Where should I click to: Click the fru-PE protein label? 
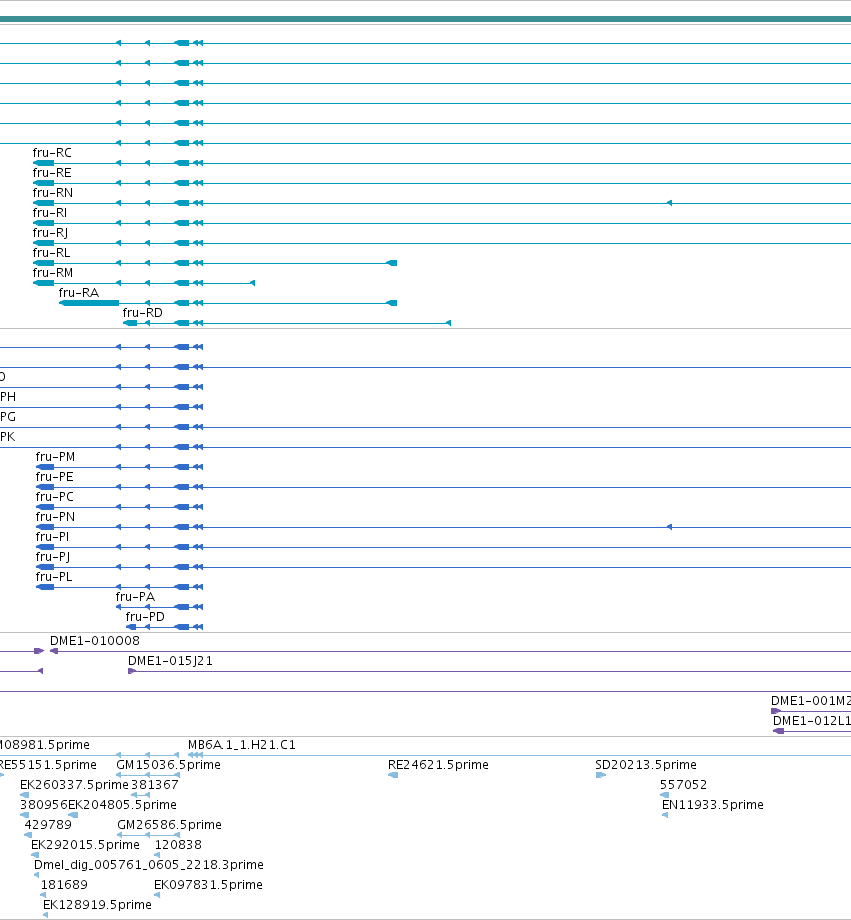pyautogui.click(x=55, y=477)
